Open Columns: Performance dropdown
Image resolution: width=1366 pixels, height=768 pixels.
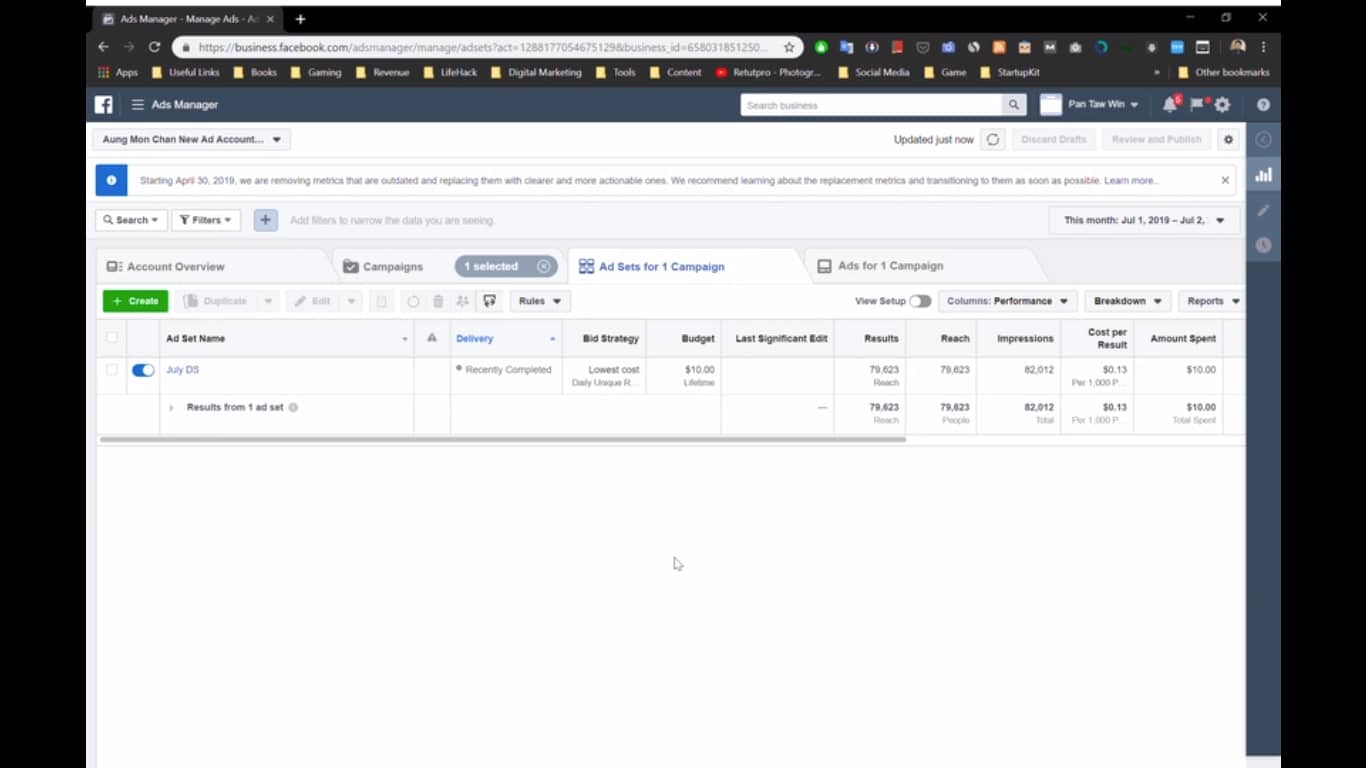click(x=1008, y=301)
